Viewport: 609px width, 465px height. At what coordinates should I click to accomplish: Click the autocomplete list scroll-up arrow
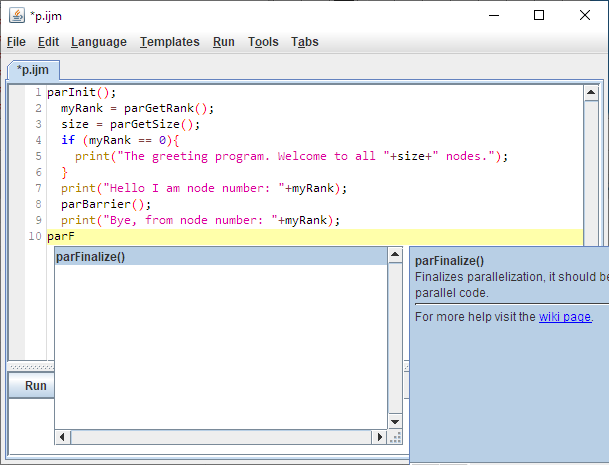coord(395,257)
